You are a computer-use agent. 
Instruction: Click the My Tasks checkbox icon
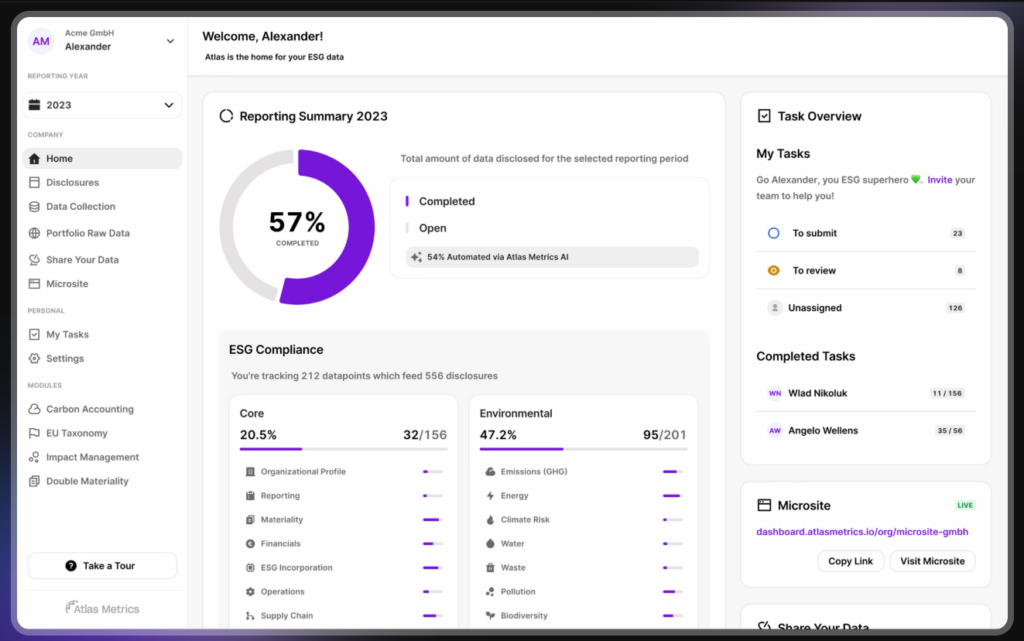(x=35, y=334)
